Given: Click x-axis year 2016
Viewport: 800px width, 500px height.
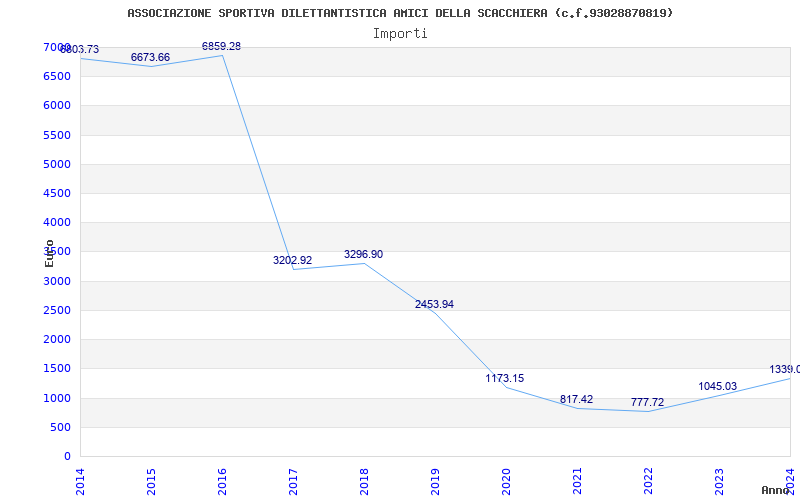Looking at the screenshot, I should click(x=222, y=481).
